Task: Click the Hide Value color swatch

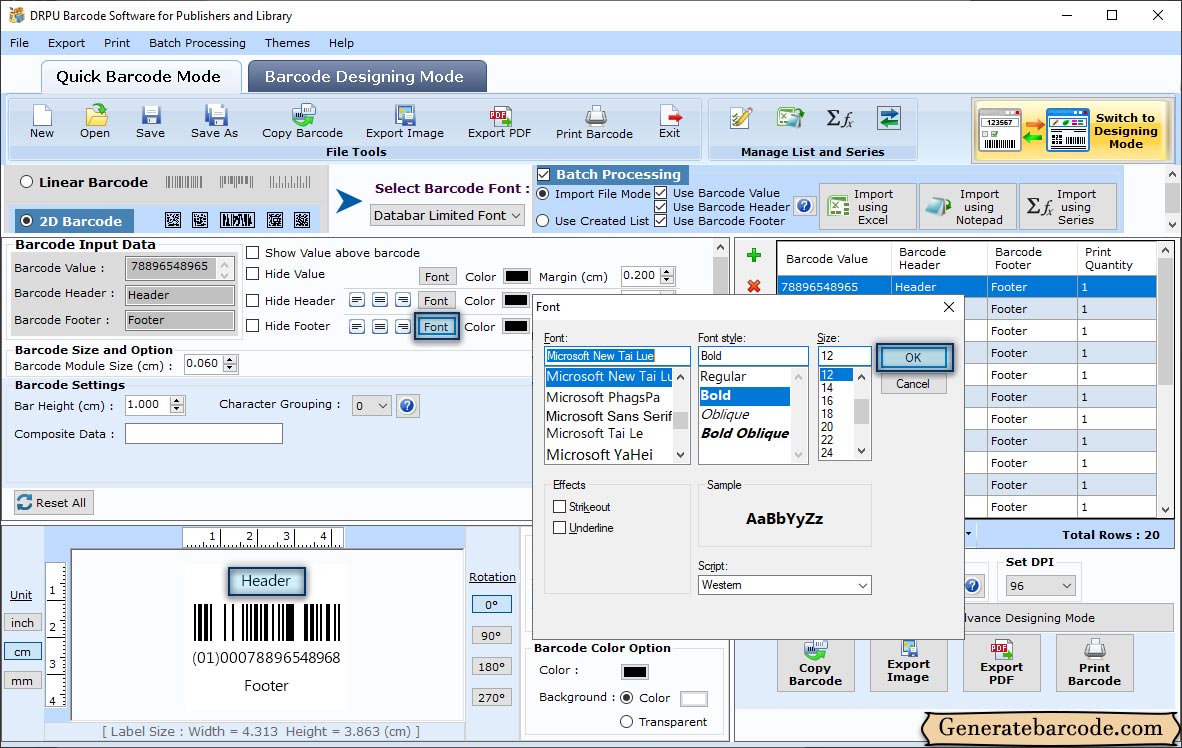Action: tap(516, 277)
